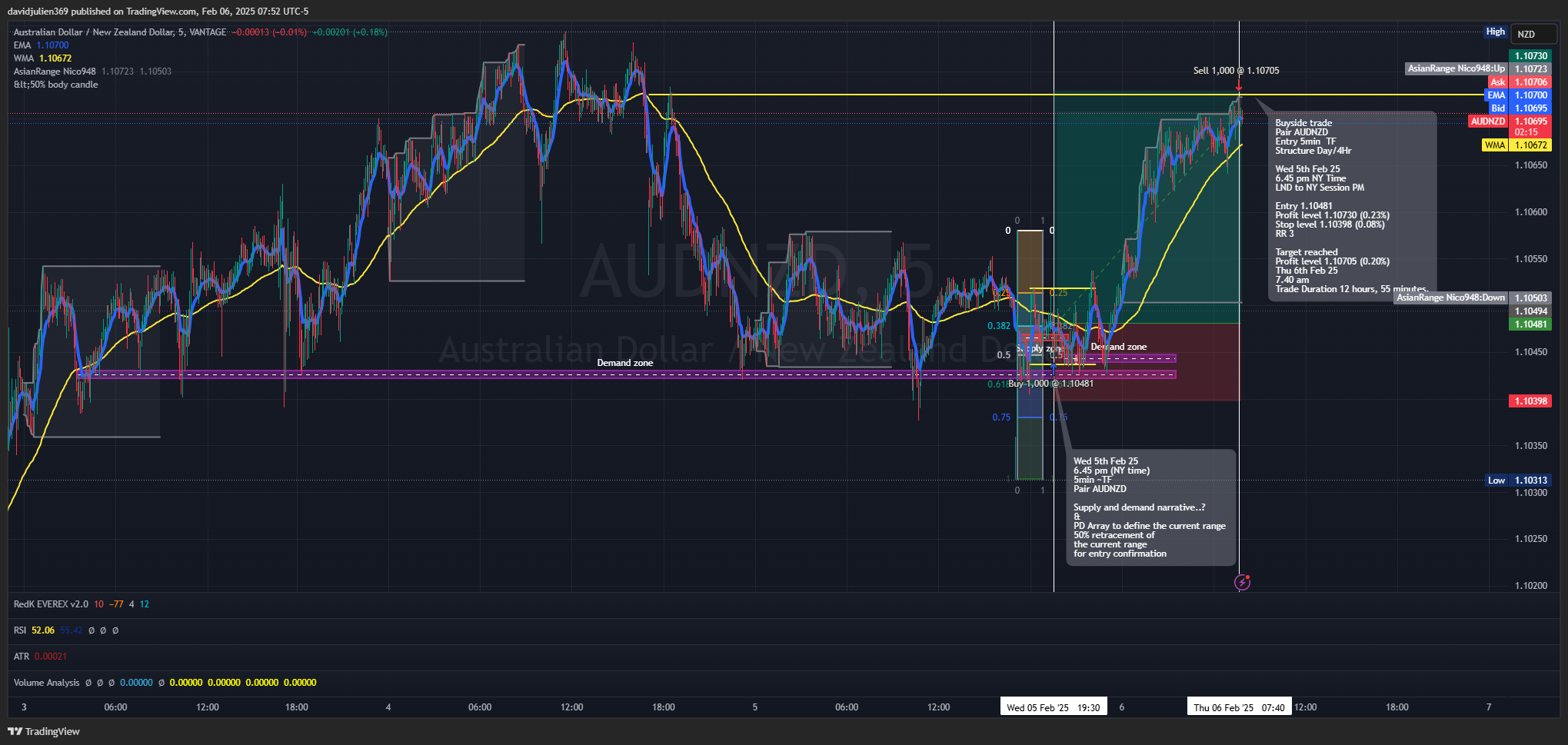Click the red 1.10398 stop level tag
This screenshot has width=1568, height=745.
coord(1531,401)
